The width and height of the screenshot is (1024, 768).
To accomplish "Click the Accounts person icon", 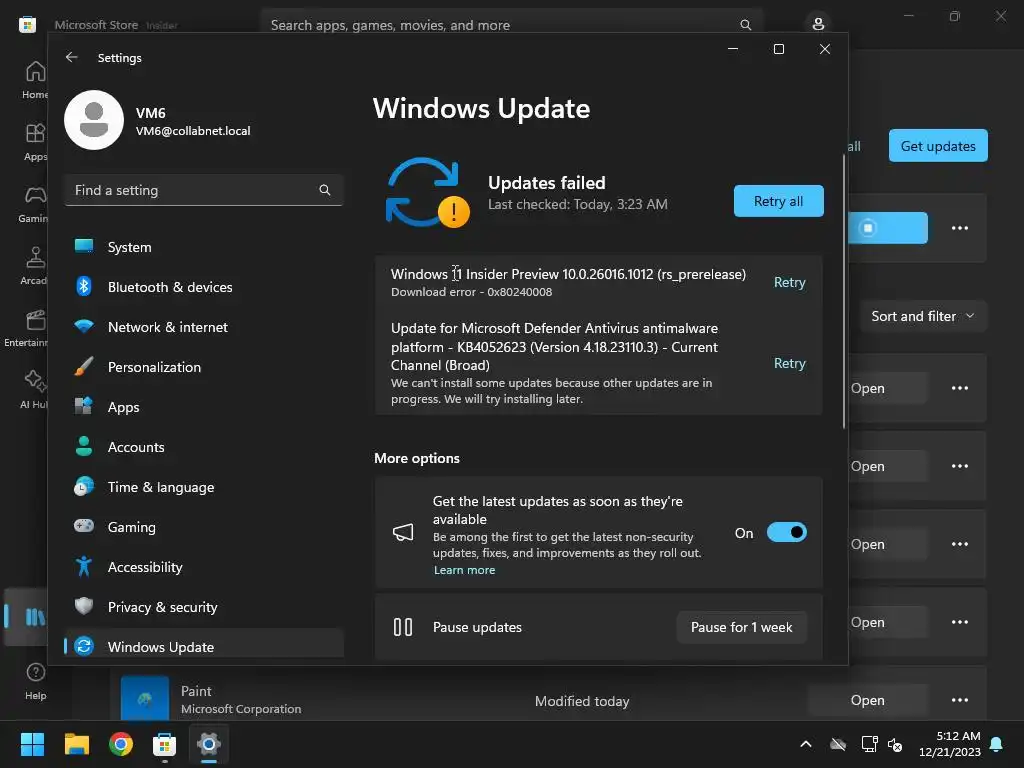I will (x=84, y=446).
